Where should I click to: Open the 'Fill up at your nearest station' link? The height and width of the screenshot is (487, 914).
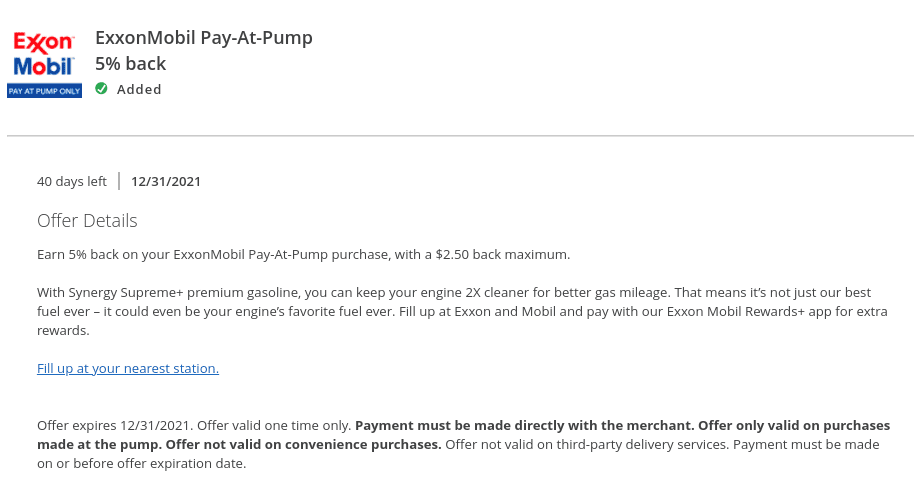point(128,369)
